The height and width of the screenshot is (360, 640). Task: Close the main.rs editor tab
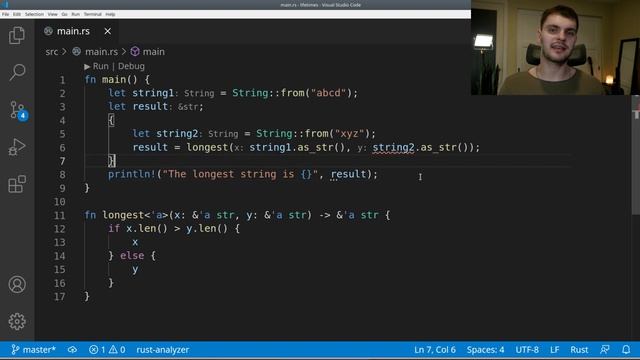point(107,31)
